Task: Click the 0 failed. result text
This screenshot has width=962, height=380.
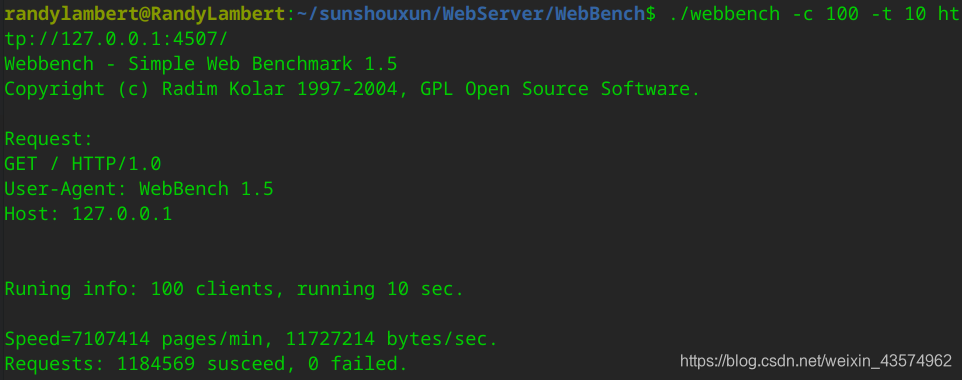Action: tap(358, 363)
